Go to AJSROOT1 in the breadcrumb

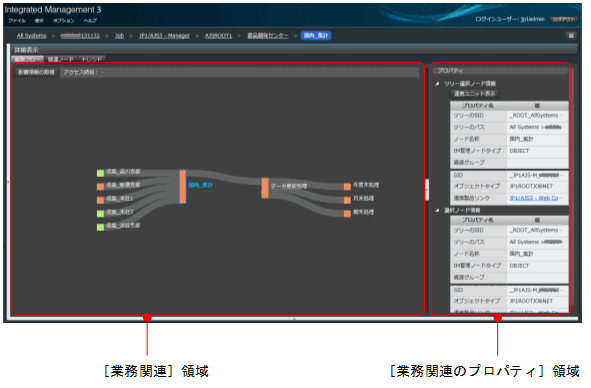219,36
